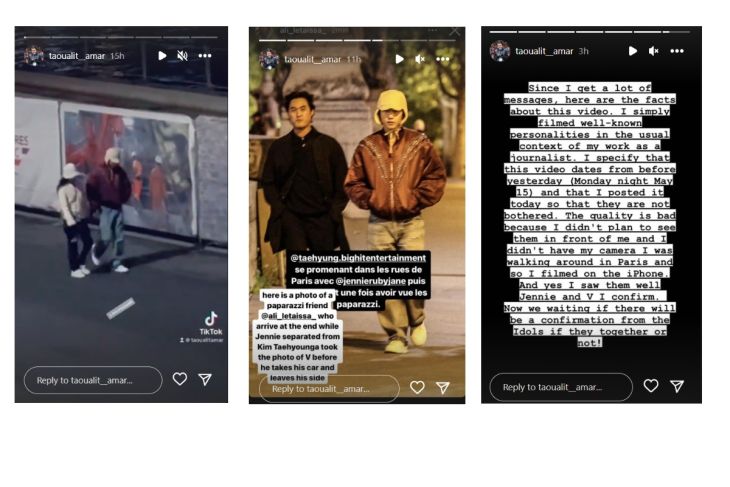The height and width of the screenshot is (487, 730).
Task: Like the middle story photo
Action: pyautogui.click(x=417, y=387)
